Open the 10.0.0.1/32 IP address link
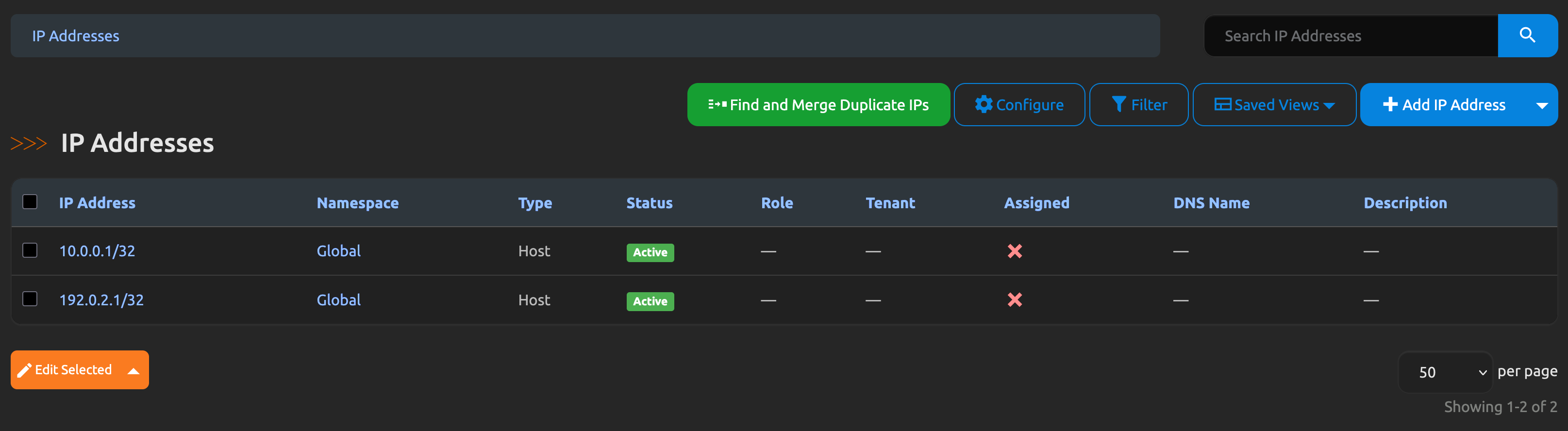 pos(97,251)
